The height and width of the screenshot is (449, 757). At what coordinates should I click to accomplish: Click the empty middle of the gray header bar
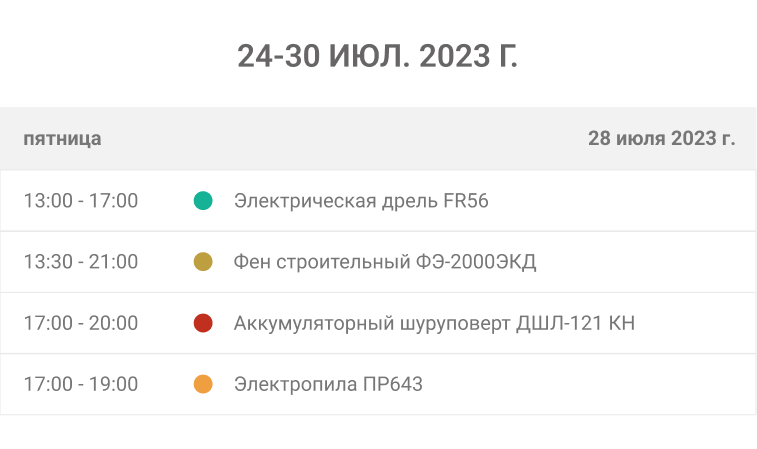340,138
